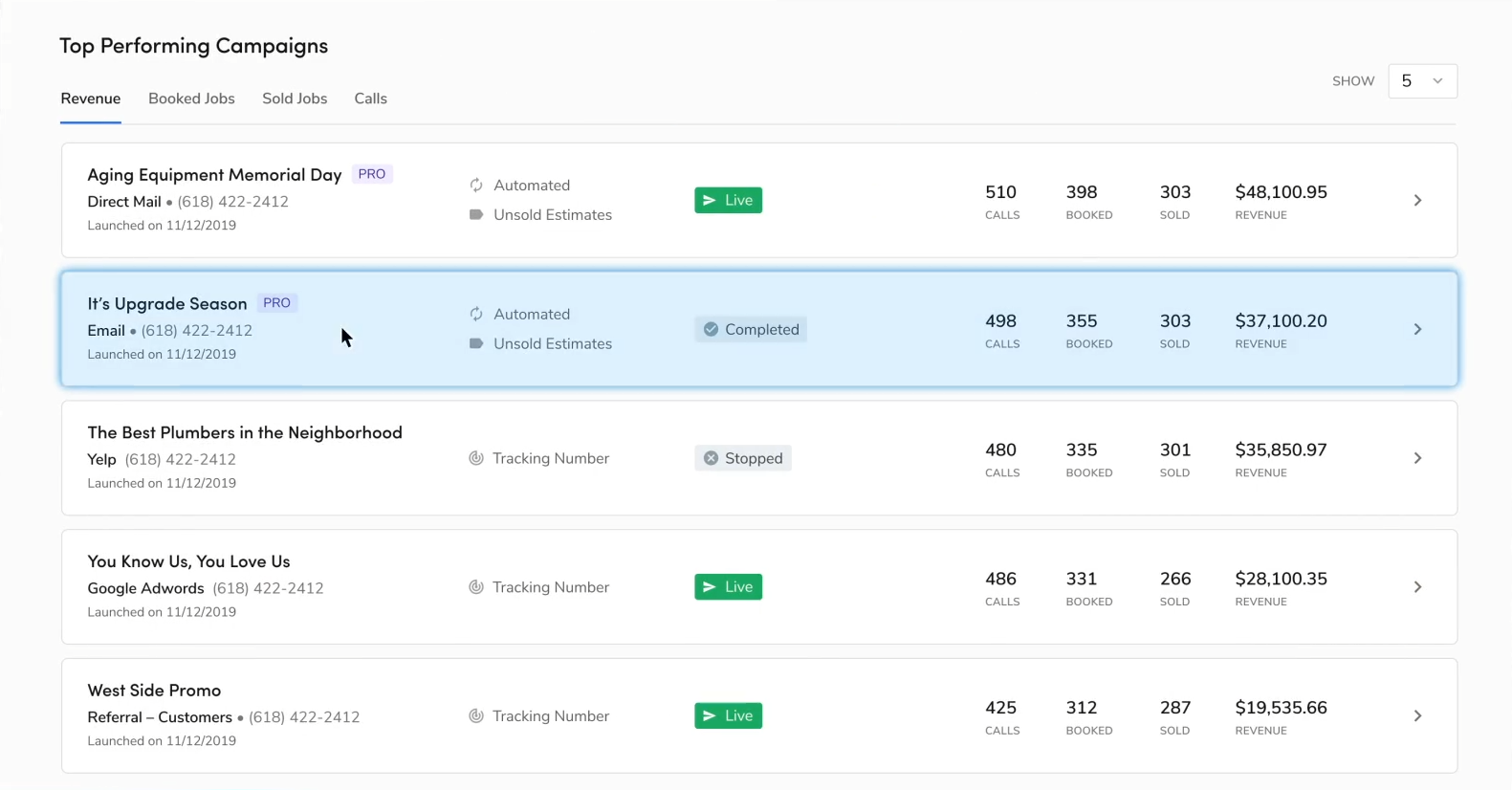Click 486 calls count

(1000, 580)
